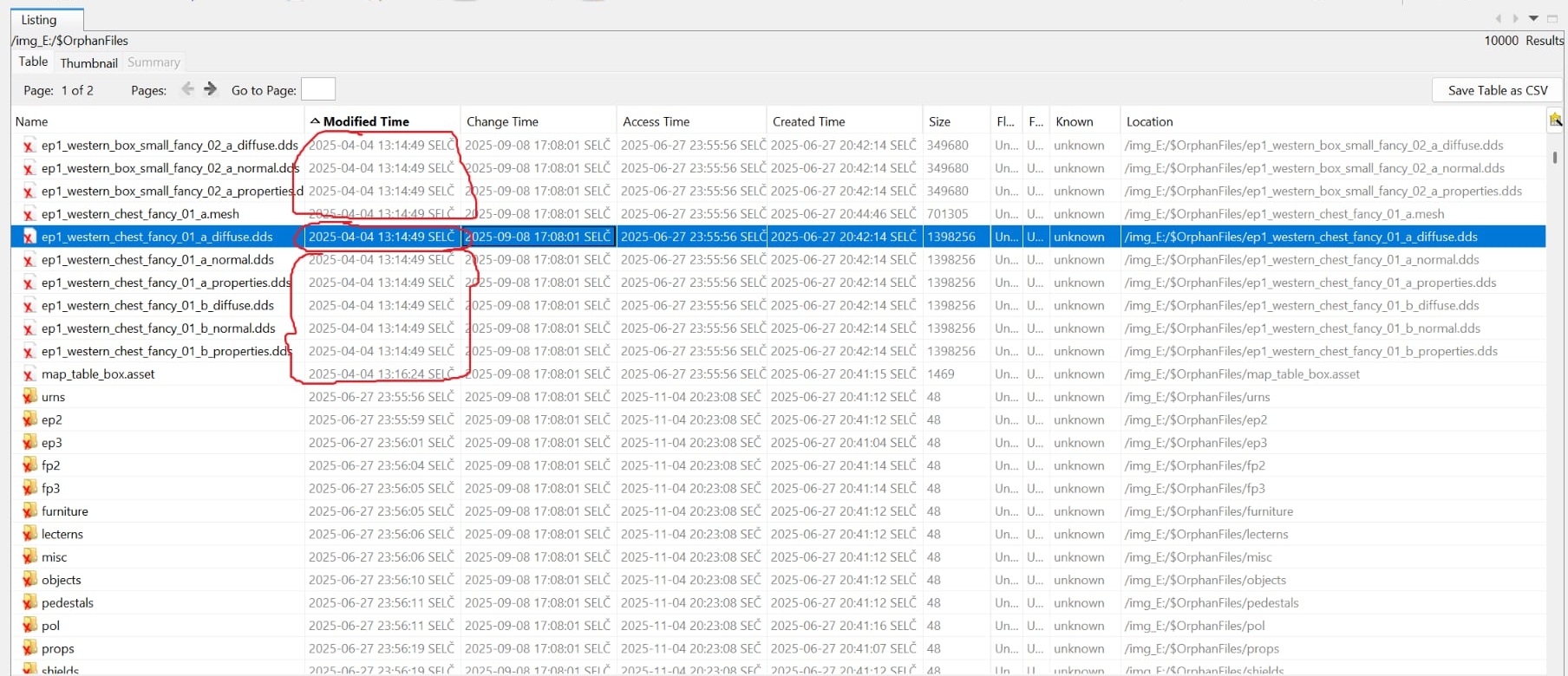Click the deleted folder icon of pedestals
The height and width of the screenshot is (676, 1568).
coord(29,602)
